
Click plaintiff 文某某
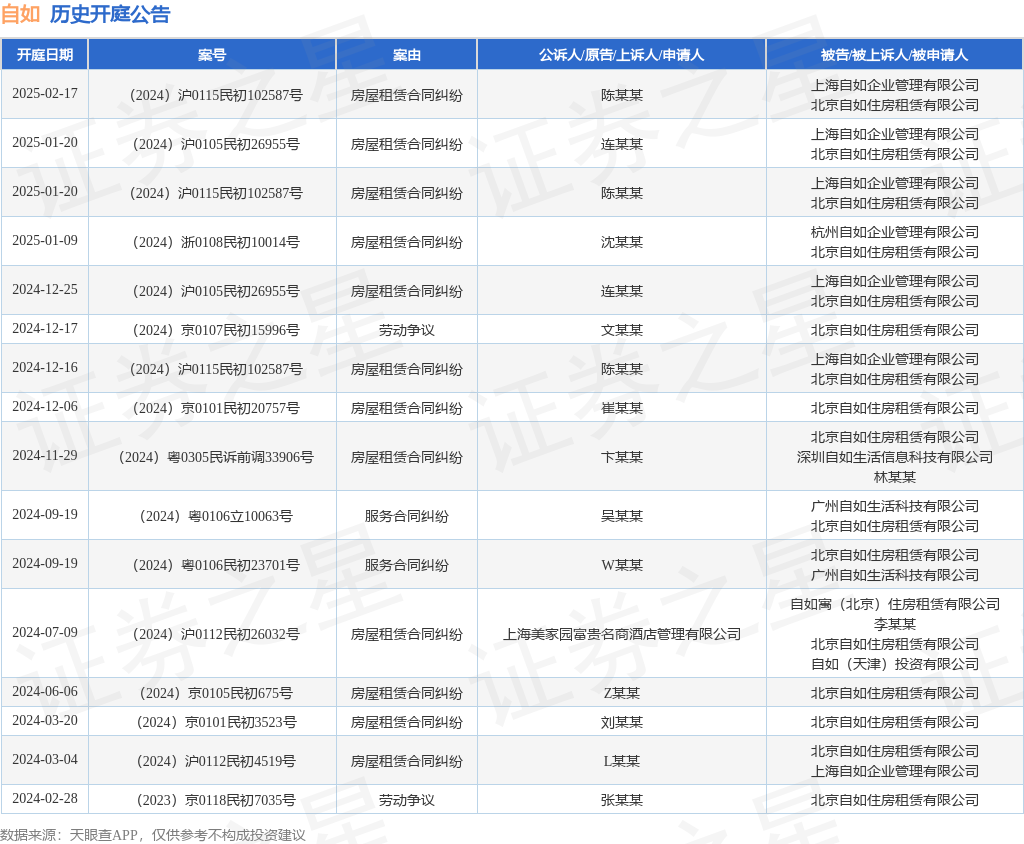point(622,331)
